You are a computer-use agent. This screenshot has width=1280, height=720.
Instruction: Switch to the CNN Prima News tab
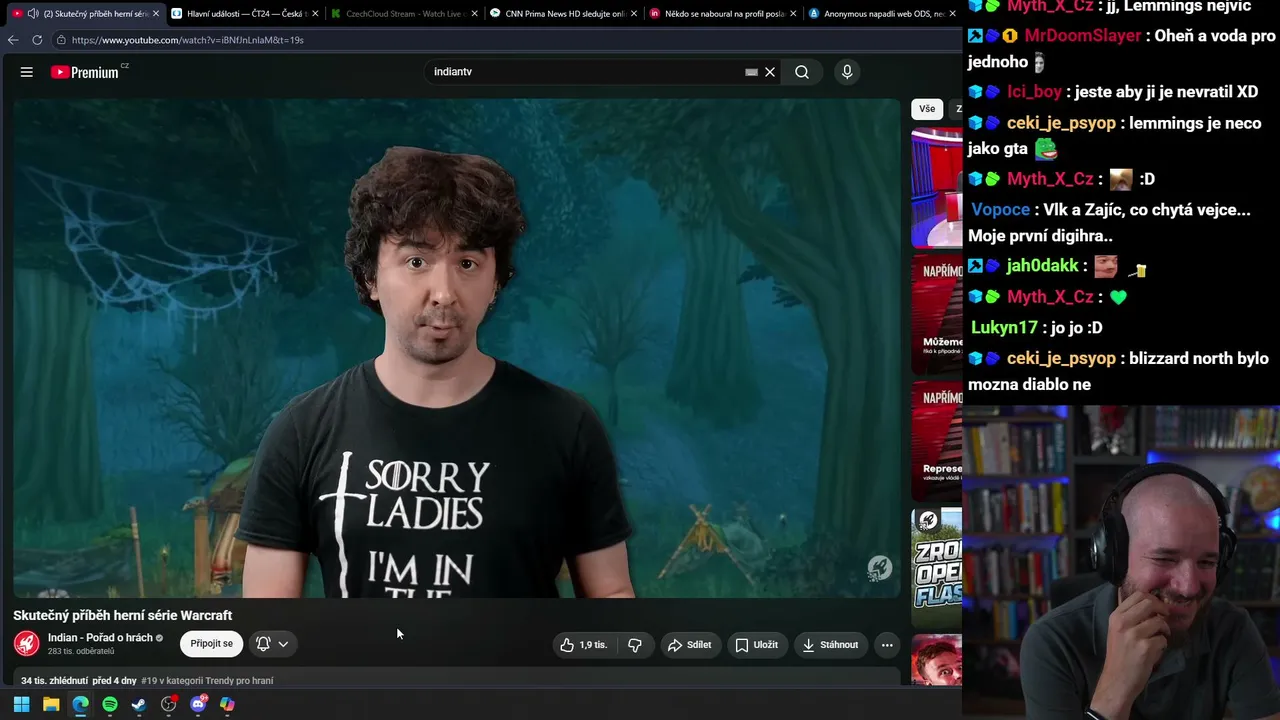tap(563, 14)
